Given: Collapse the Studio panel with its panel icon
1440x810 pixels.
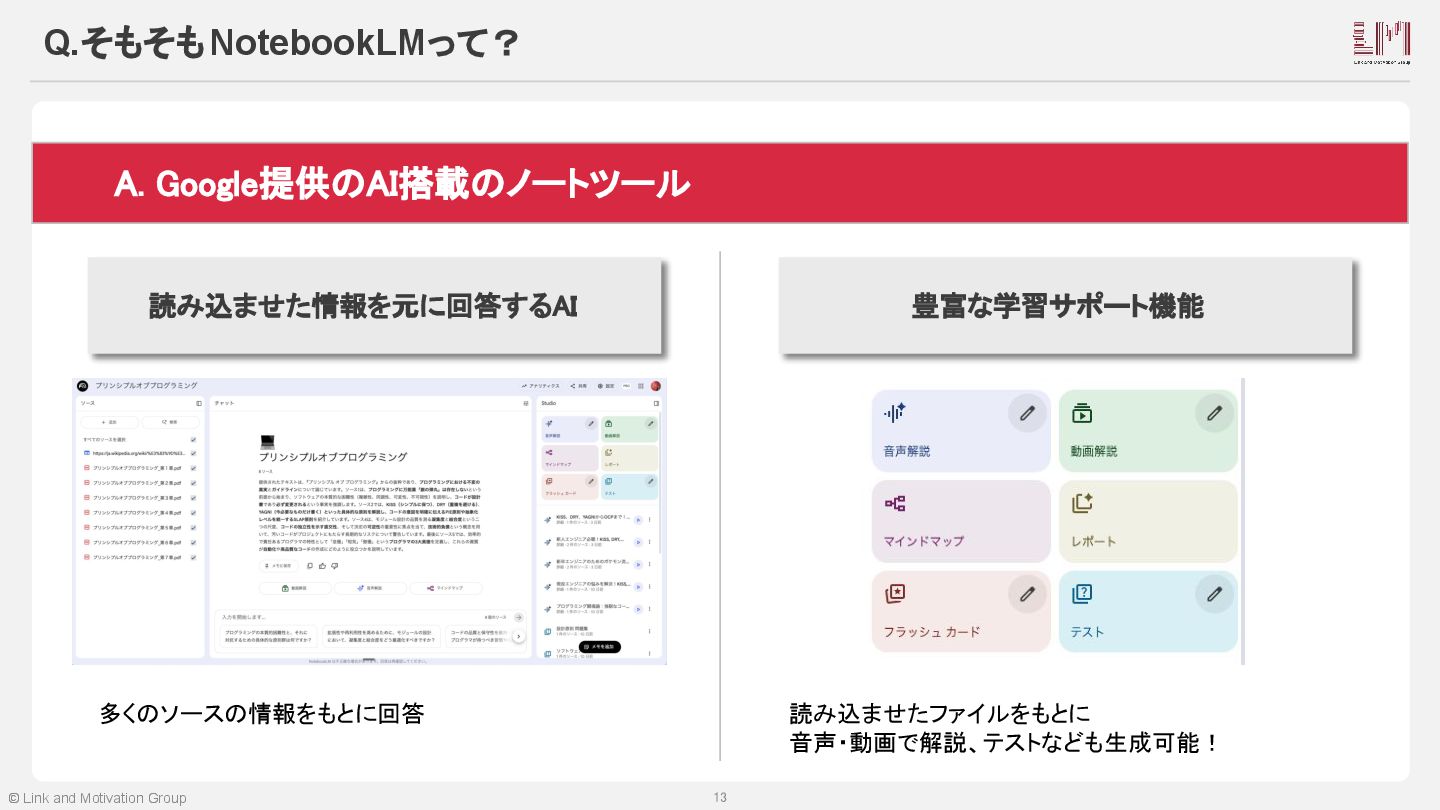Looking at the screenshot, I should coord(656,403).
